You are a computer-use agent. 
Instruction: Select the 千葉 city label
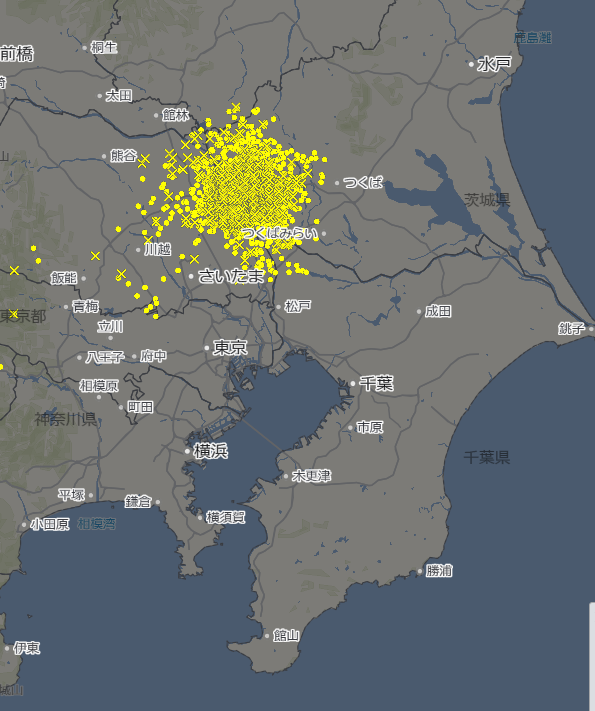click(x=376, y=383)
